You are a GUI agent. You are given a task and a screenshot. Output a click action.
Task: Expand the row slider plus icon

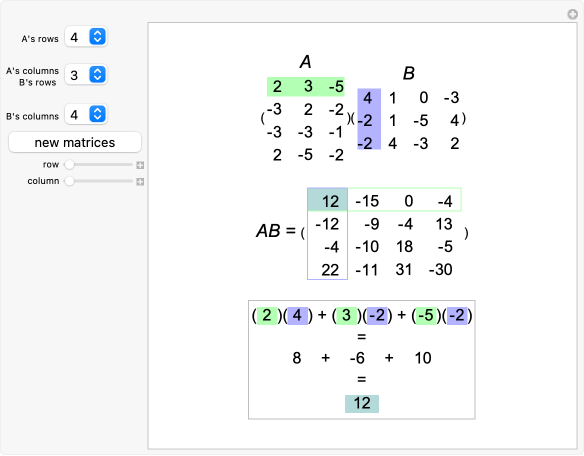(x=140, y=165)
